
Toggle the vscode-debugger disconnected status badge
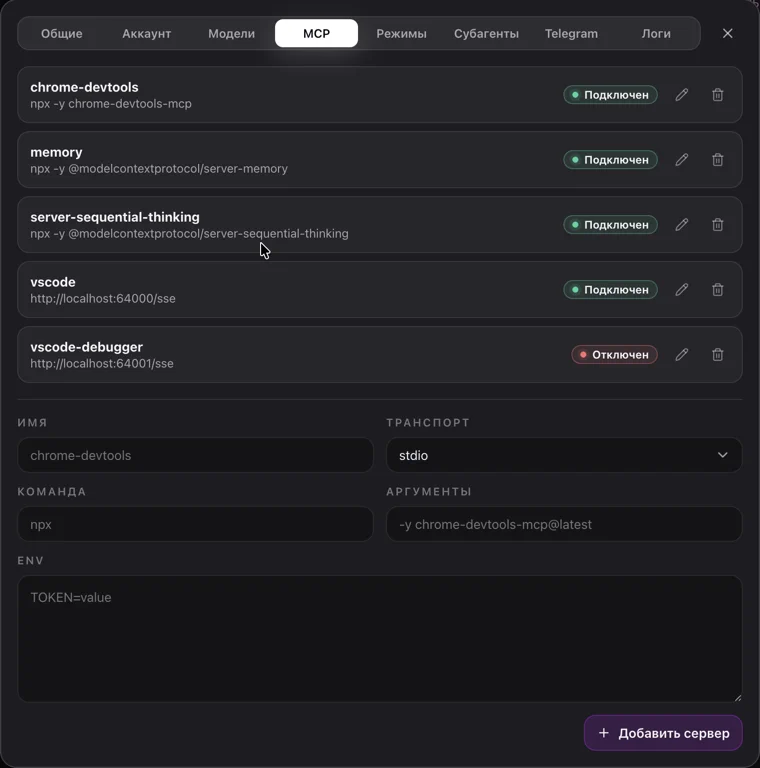point(614,355)
